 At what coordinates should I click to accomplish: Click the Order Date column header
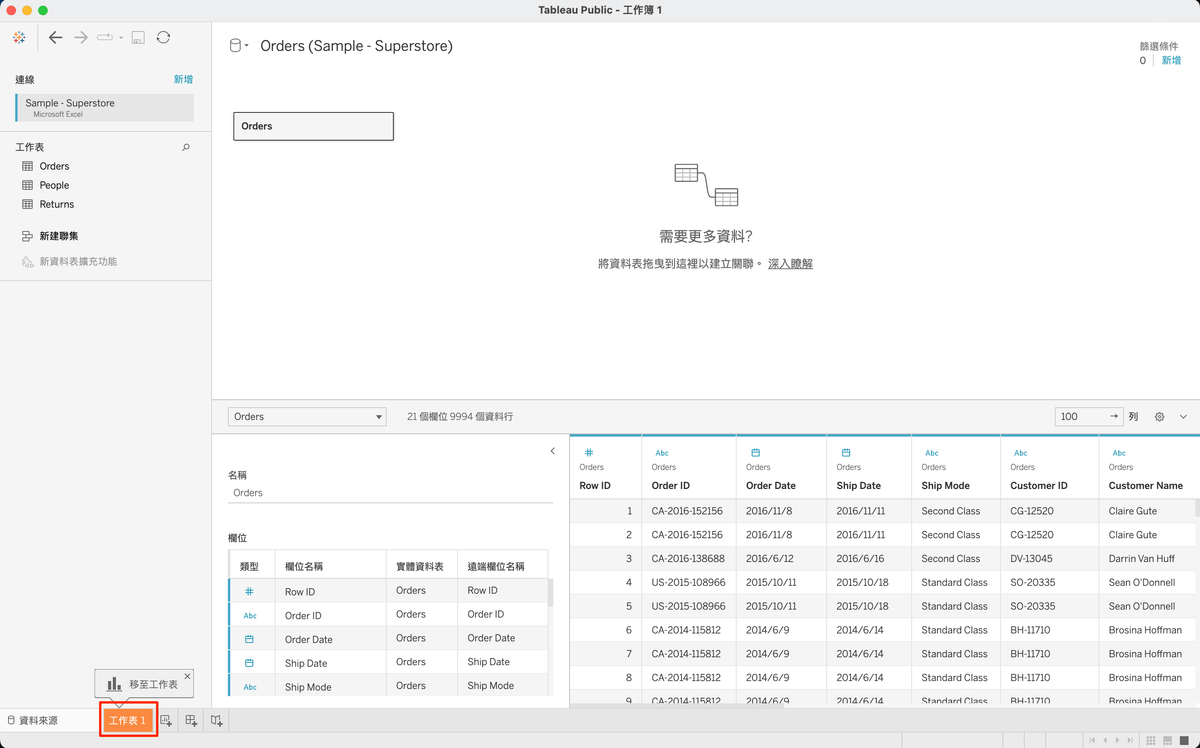pos(771,486)
